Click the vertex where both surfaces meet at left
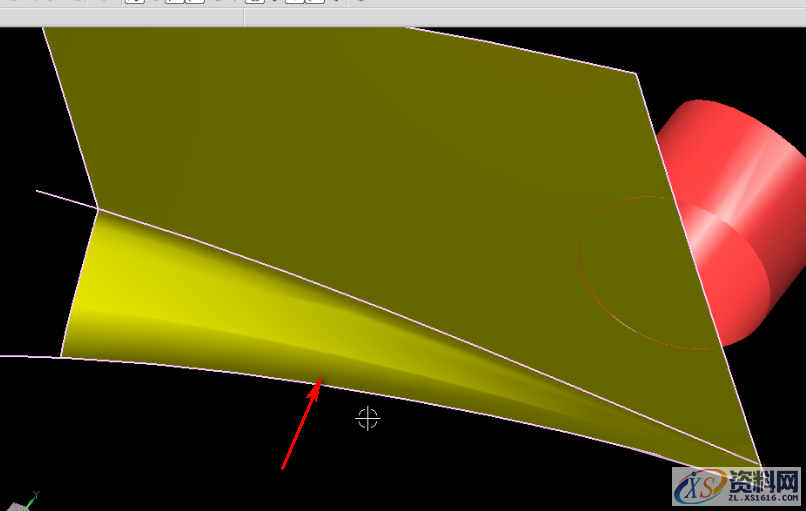Screen dimensions: 806x511 click(97, 209)
